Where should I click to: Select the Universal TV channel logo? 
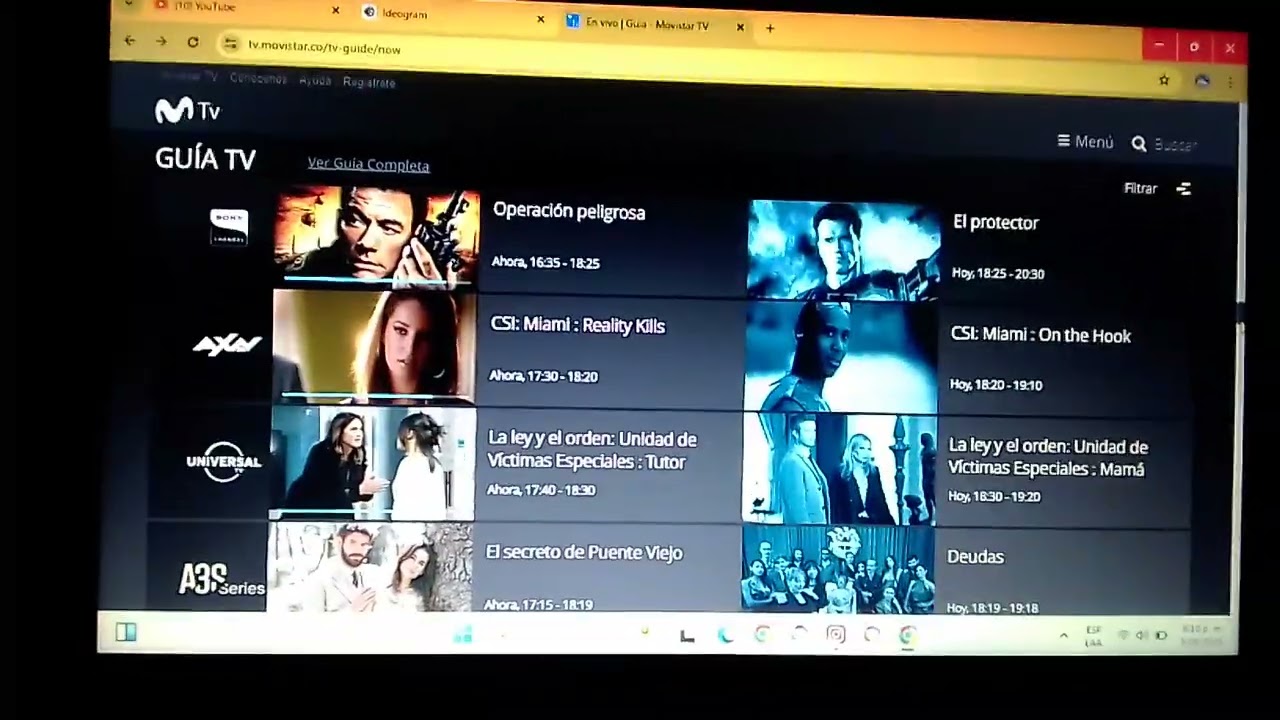pos(224,461)
